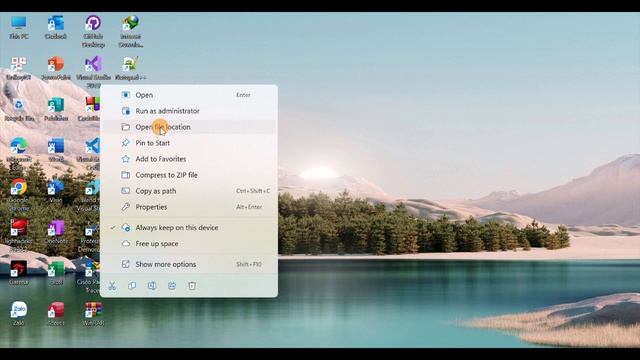Image resolution: width=640 pixels, height=360 pixels.
Task: Select the This PC desktop icon
Action: (x=19, y=27)
